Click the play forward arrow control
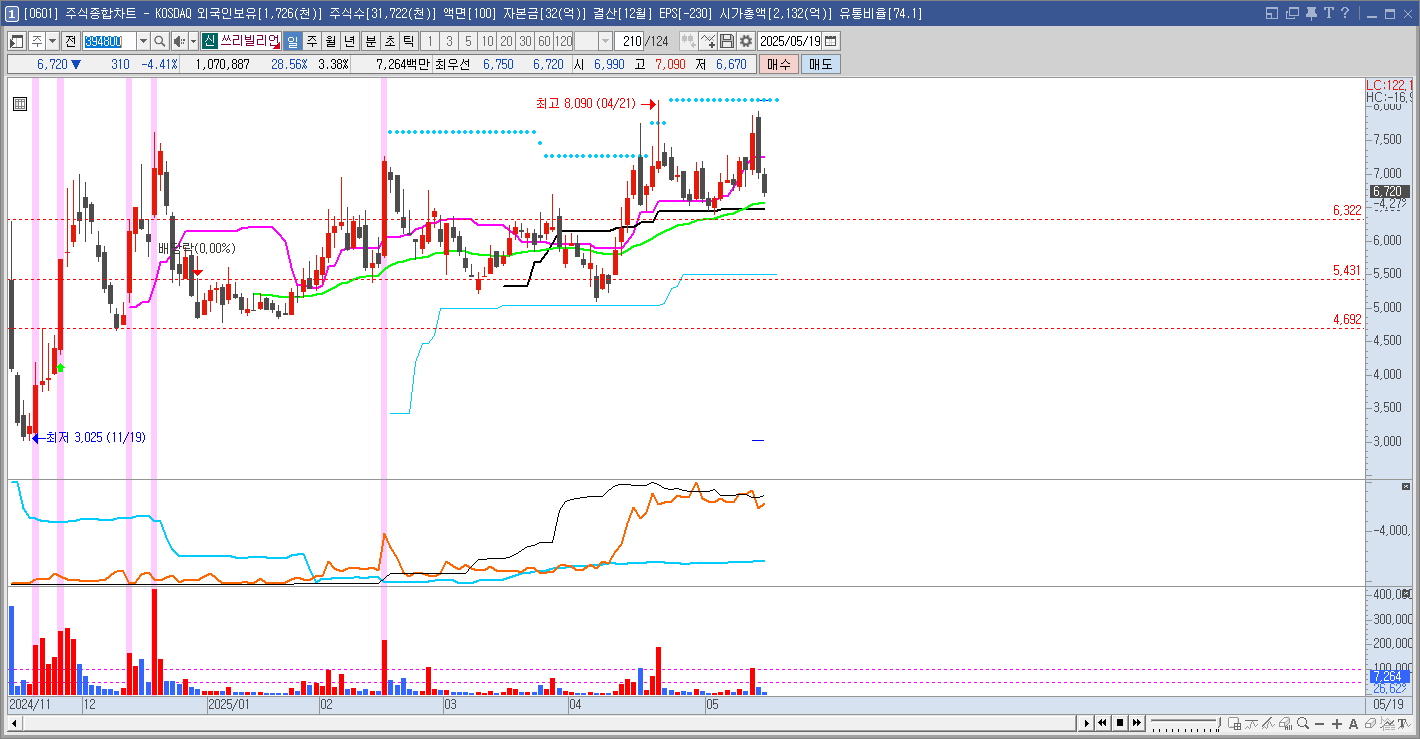 1087,723
